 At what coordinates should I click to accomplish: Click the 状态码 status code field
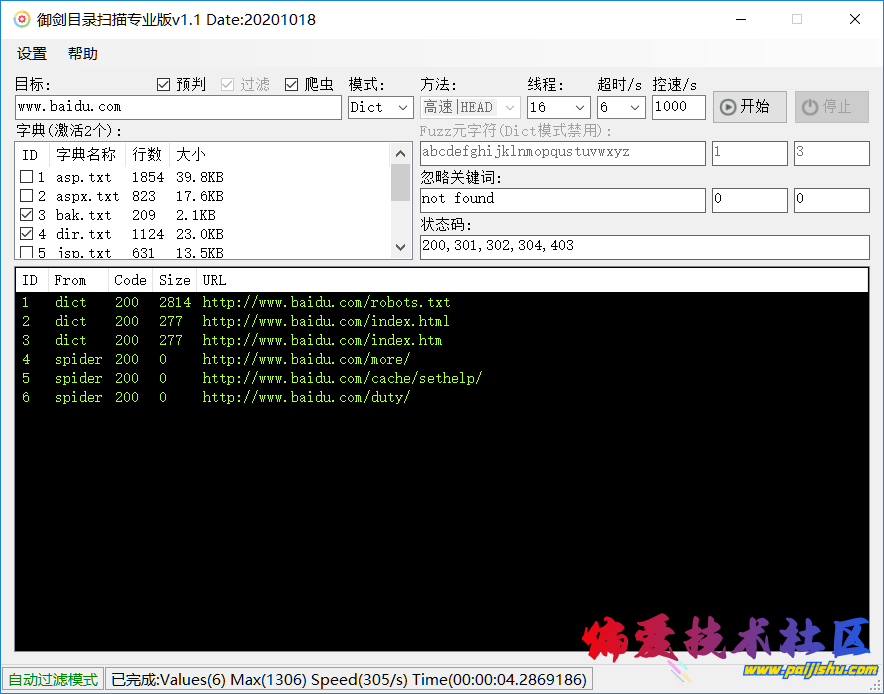644,246
